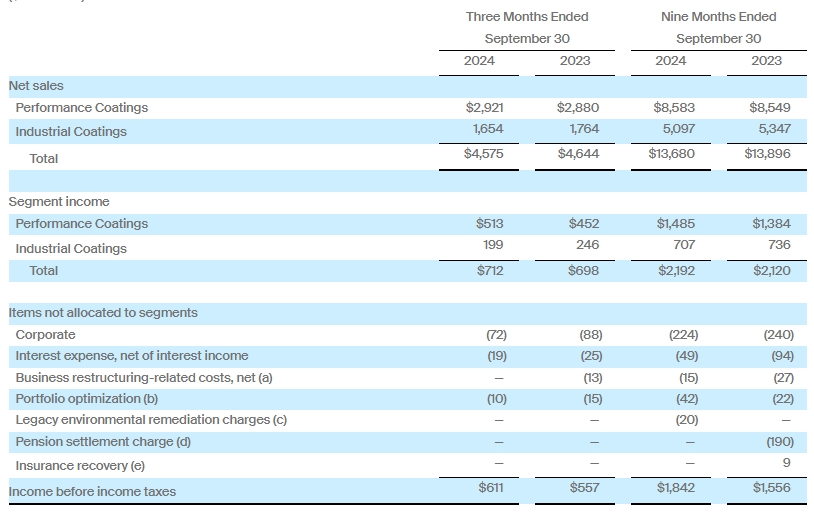Select insurance recovery value 9

[786, 462]
